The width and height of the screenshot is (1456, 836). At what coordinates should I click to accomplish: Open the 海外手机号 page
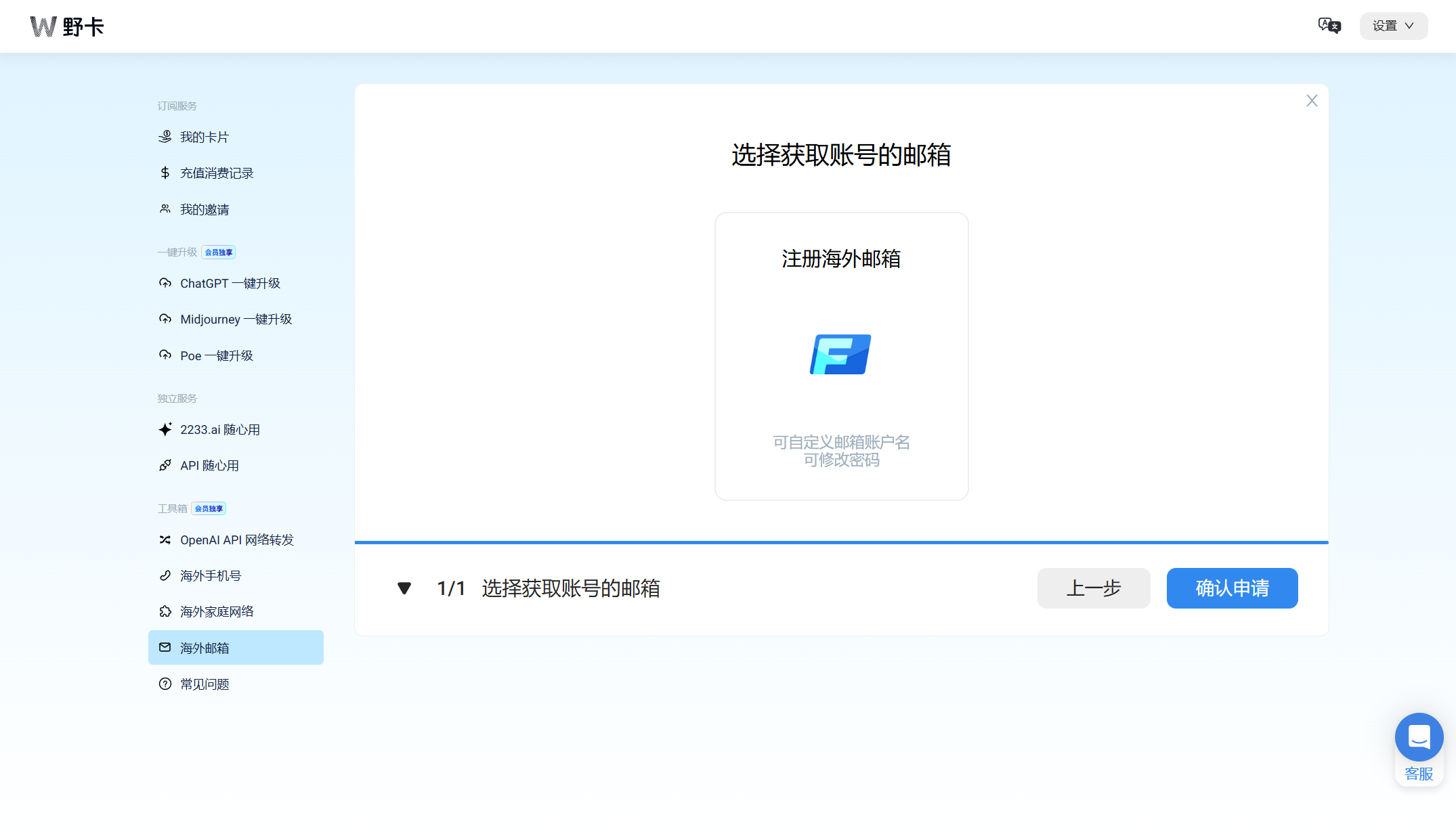point(210,575)
